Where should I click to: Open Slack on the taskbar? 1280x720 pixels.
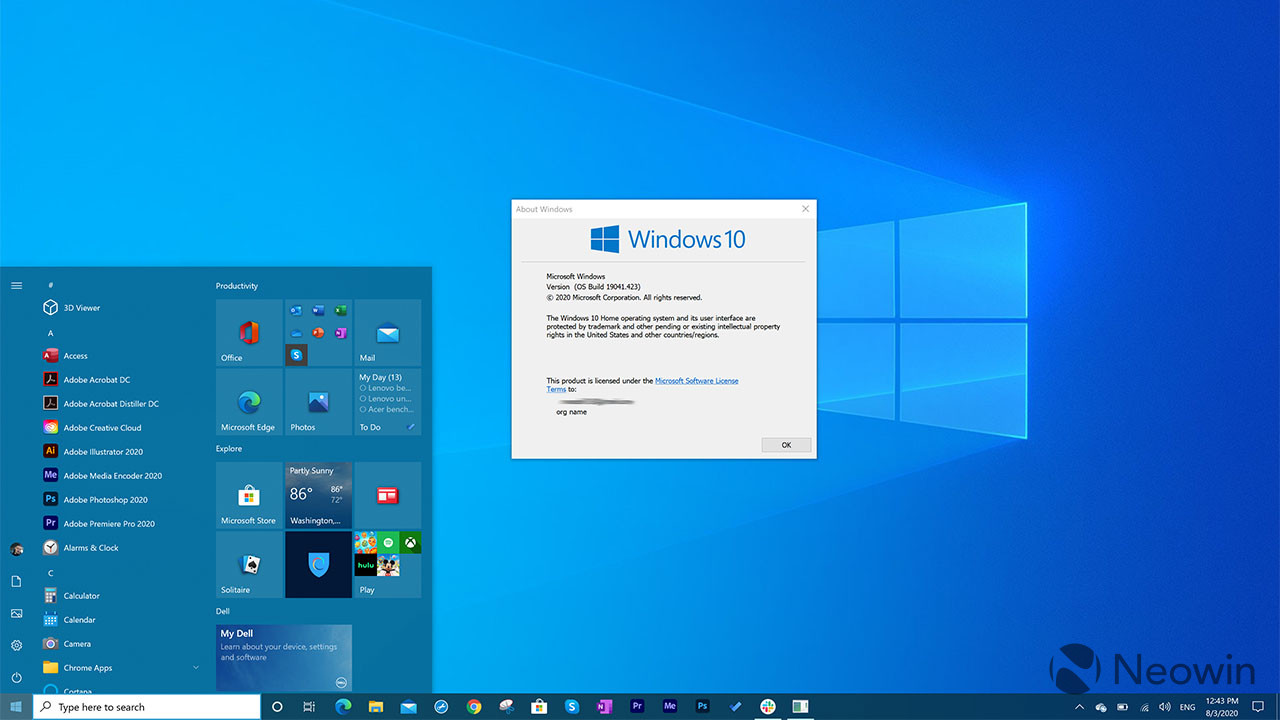point(767,707)
